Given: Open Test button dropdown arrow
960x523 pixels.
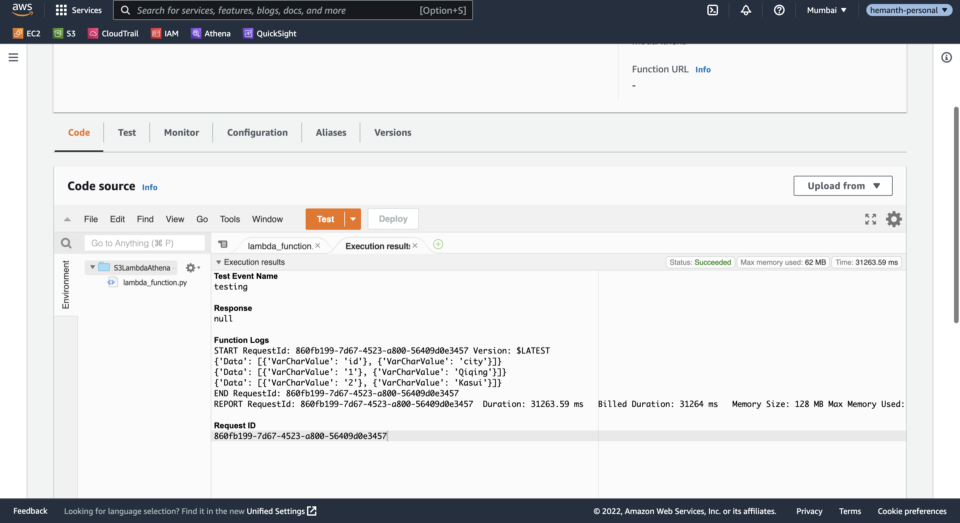Looking at the screenshot, I should (x=353, y=219).
